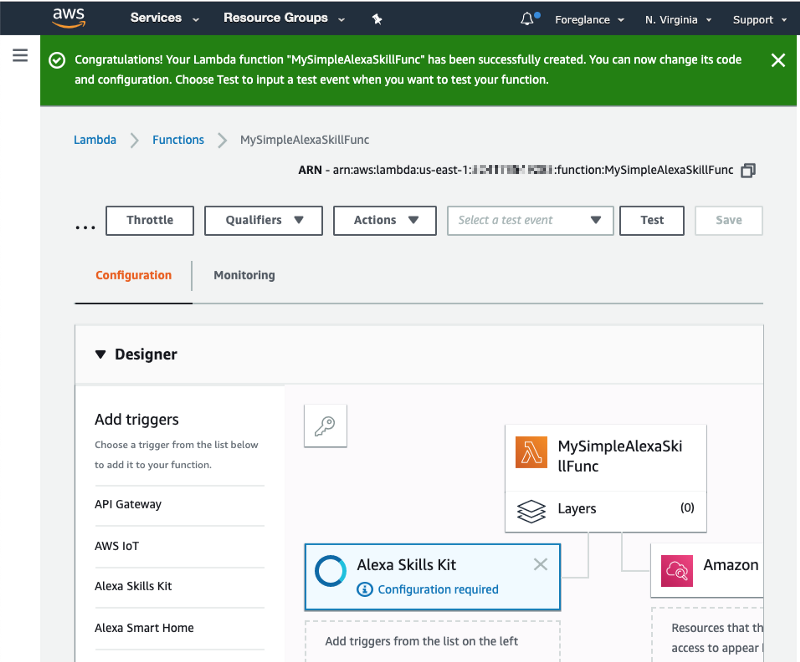The width and height of the screenshot is (800, 662).
Task: Remove the Alexa Skills Kit trigger
Action: (x=541, y=564)
